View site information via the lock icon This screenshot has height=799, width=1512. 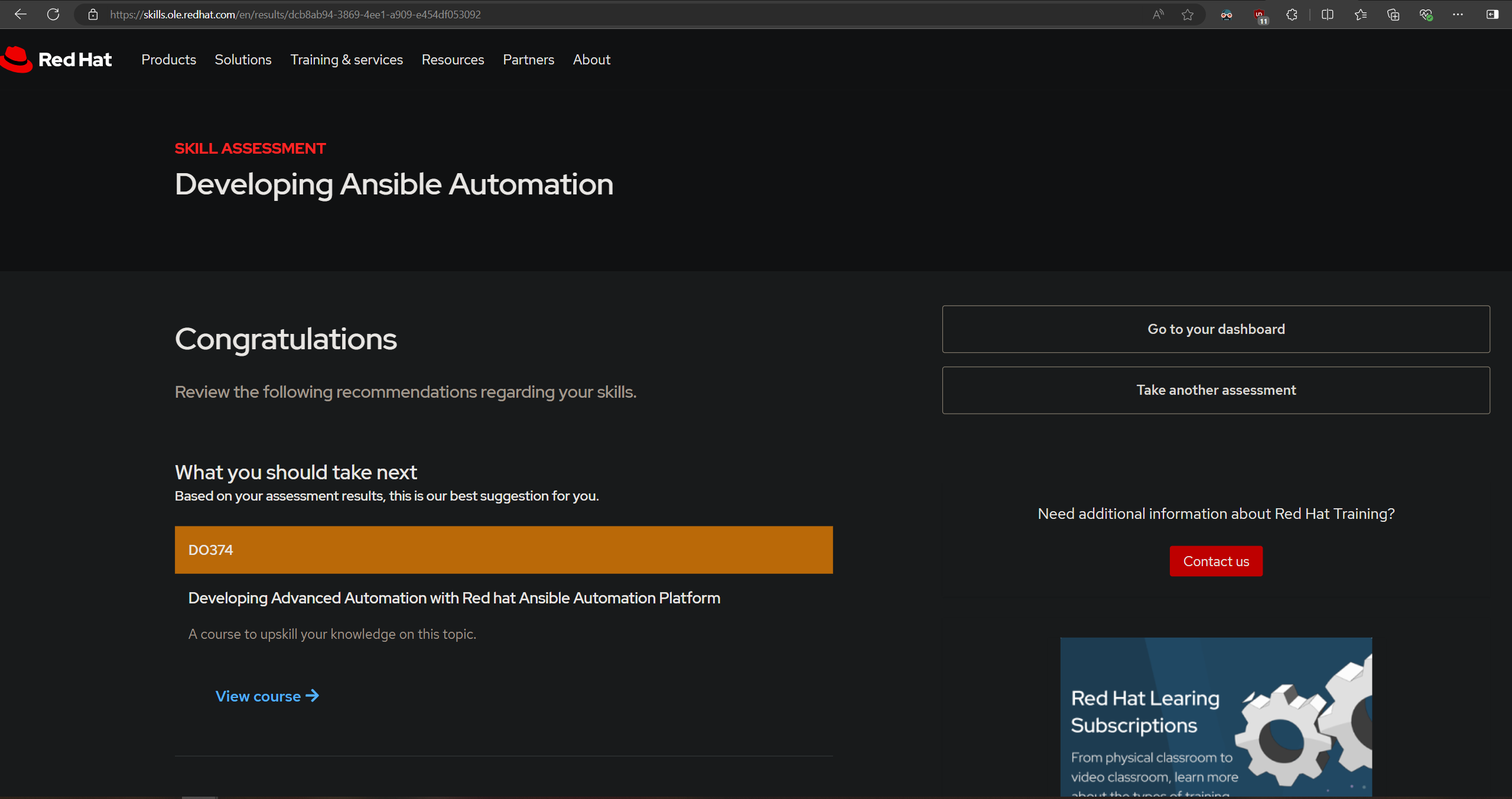tap(93, 14)
